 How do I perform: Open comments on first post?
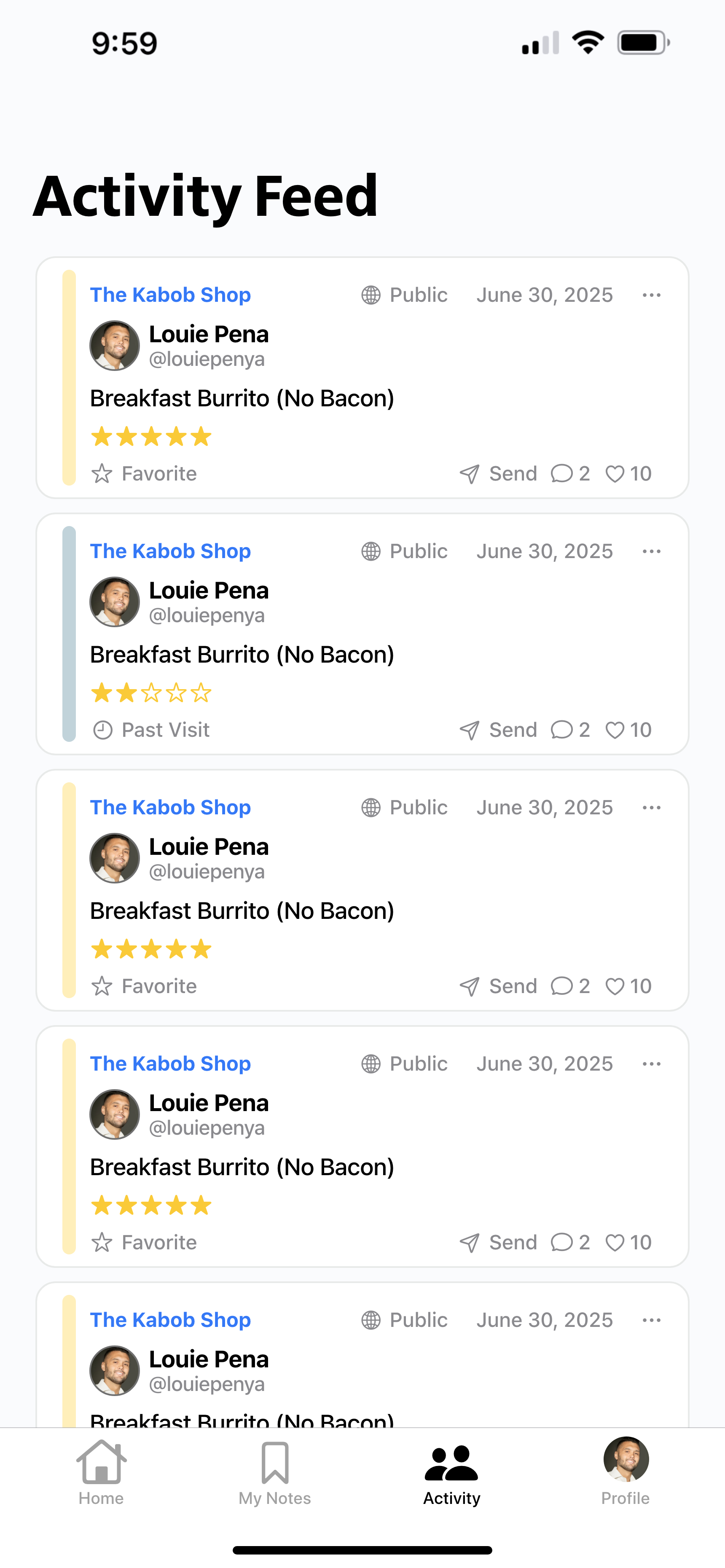click(x=562, y=474)
